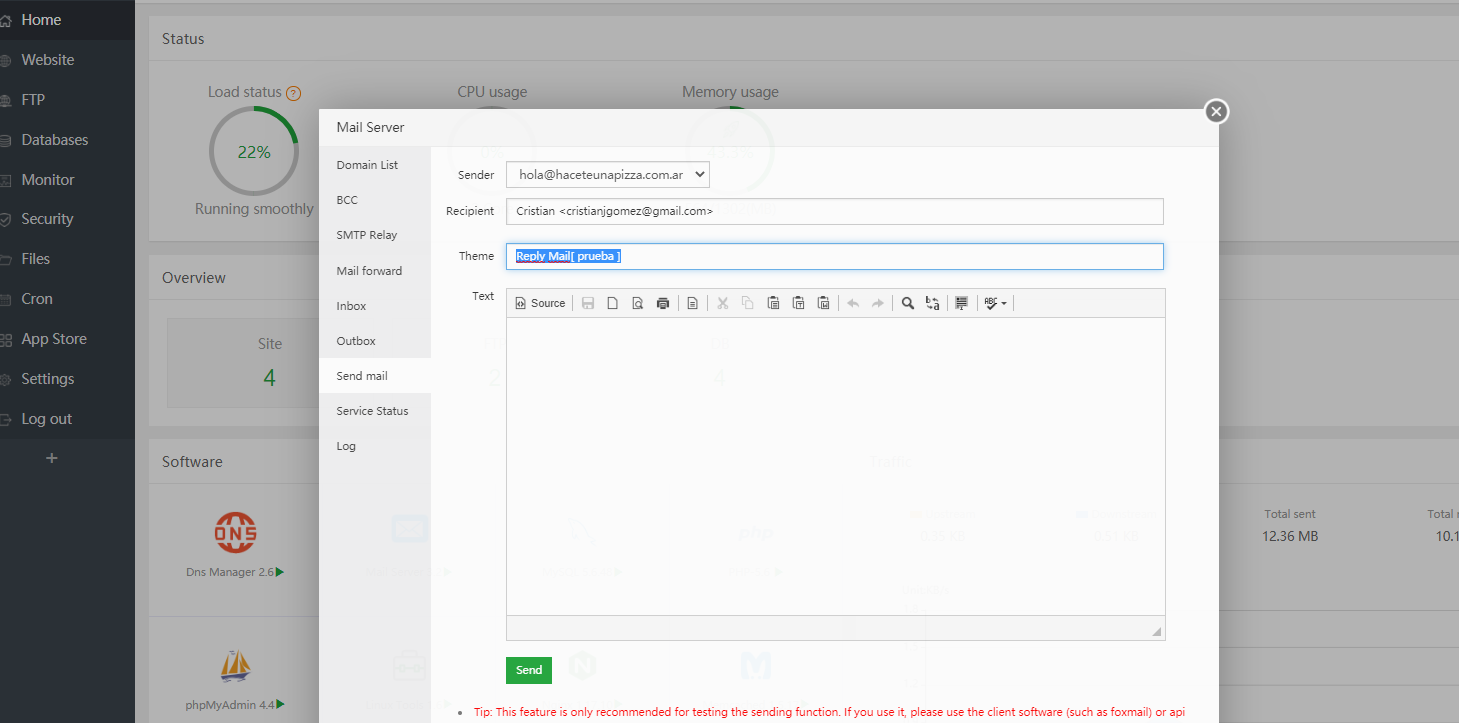
Task: Open the Service Status tab
Action: tap(372, 411)
